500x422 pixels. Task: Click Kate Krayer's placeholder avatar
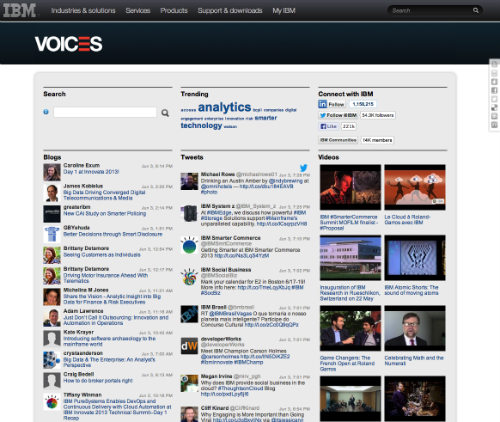(x=52, y=339)
